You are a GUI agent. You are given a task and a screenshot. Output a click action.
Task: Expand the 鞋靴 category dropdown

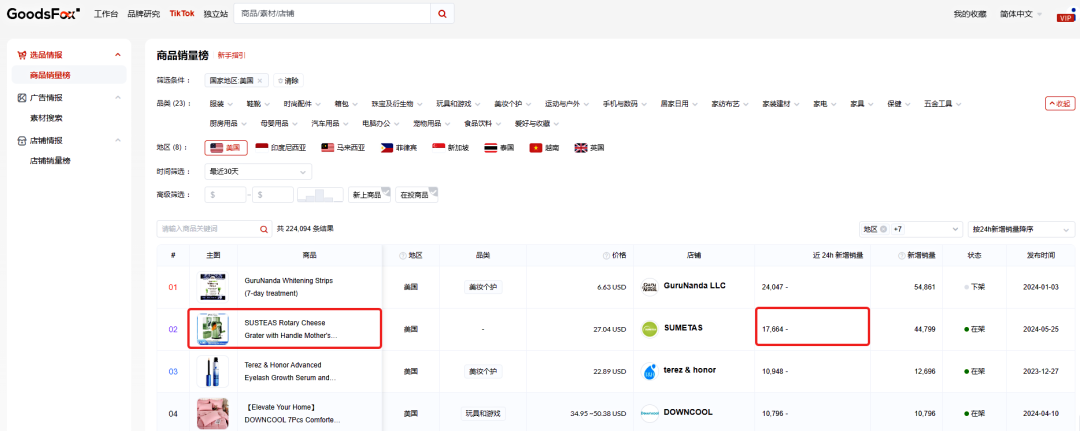(x=258, y=104)
